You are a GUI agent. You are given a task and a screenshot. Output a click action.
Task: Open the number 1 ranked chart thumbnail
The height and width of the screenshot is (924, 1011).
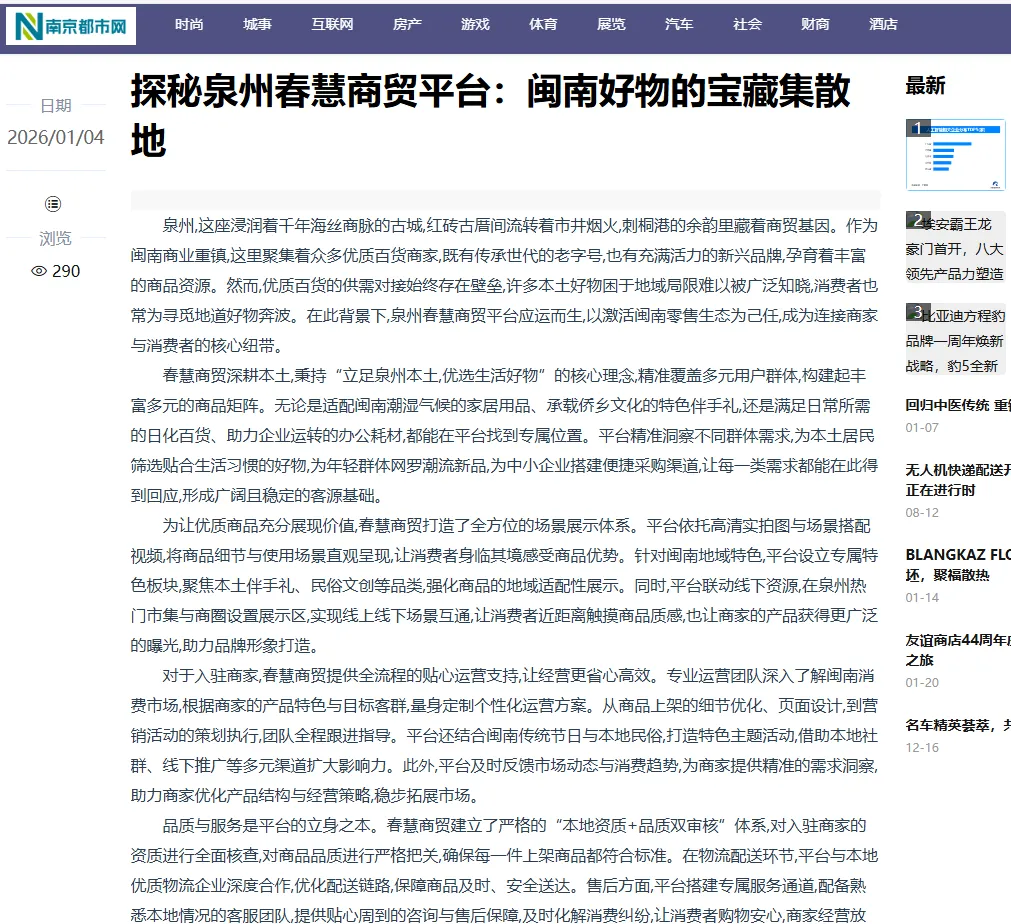tap(955, 155)
